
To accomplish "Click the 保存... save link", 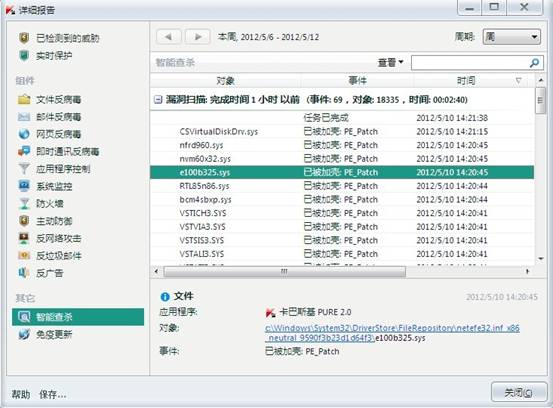I will [x=53, y=394].
